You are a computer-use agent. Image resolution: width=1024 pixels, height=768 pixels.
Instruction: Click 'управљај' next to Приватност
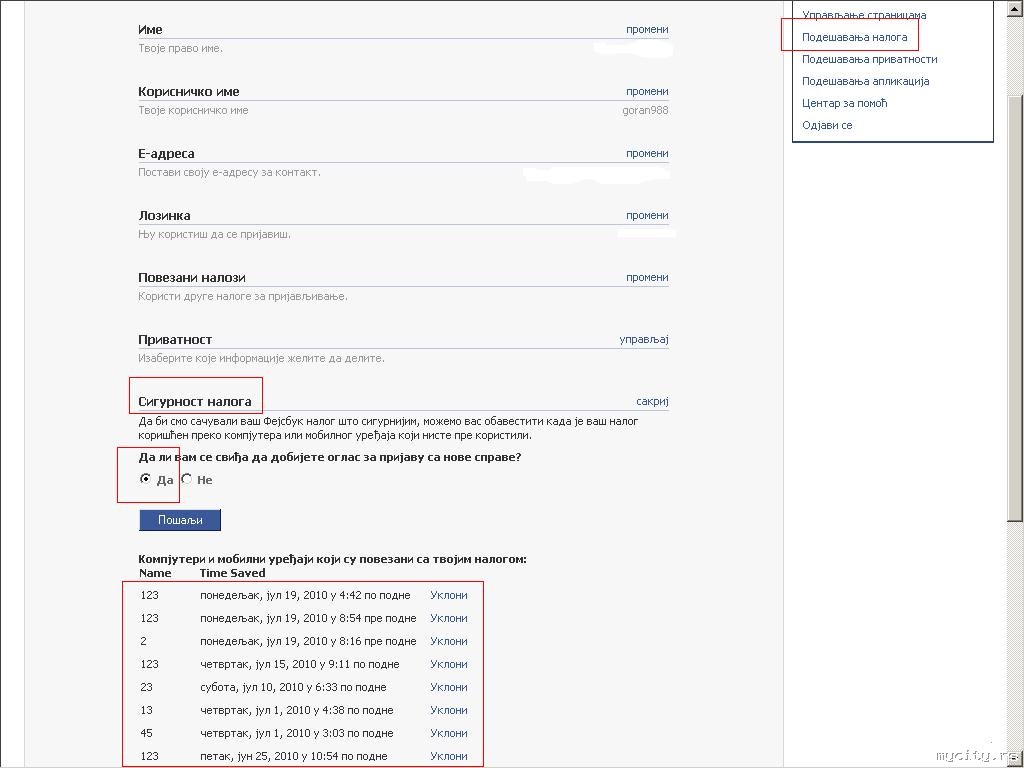click(644, 340)
